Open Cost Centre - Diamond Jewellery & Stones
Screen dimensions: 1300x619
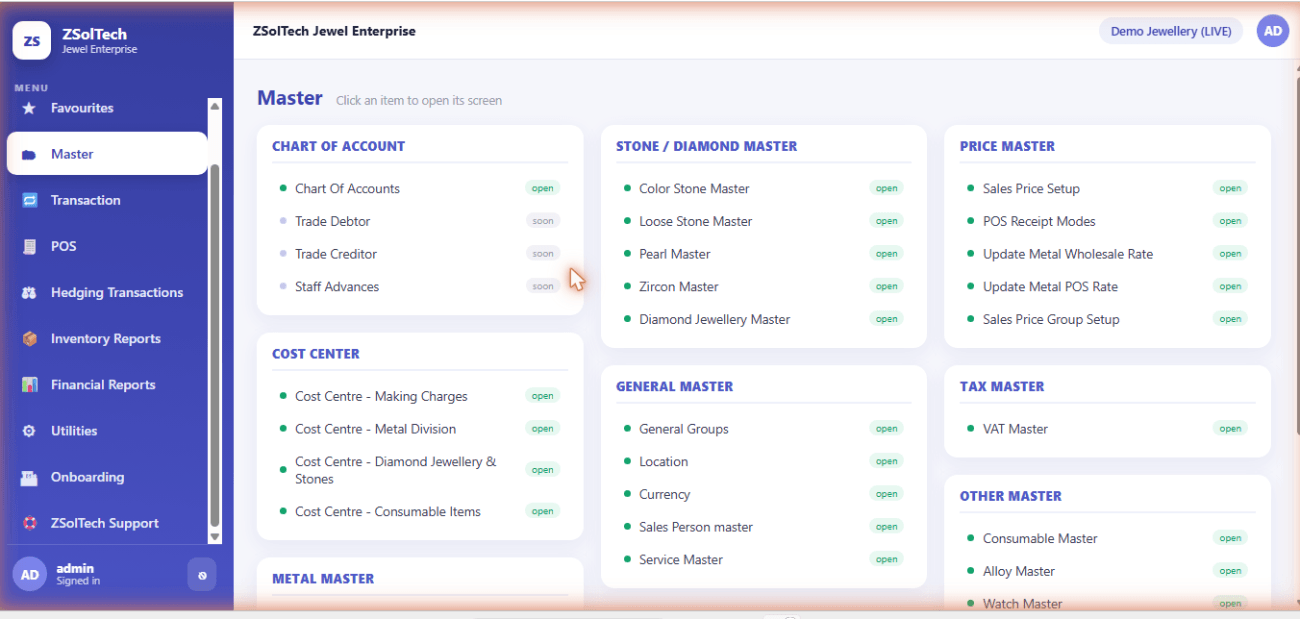(x=419, y=470)
